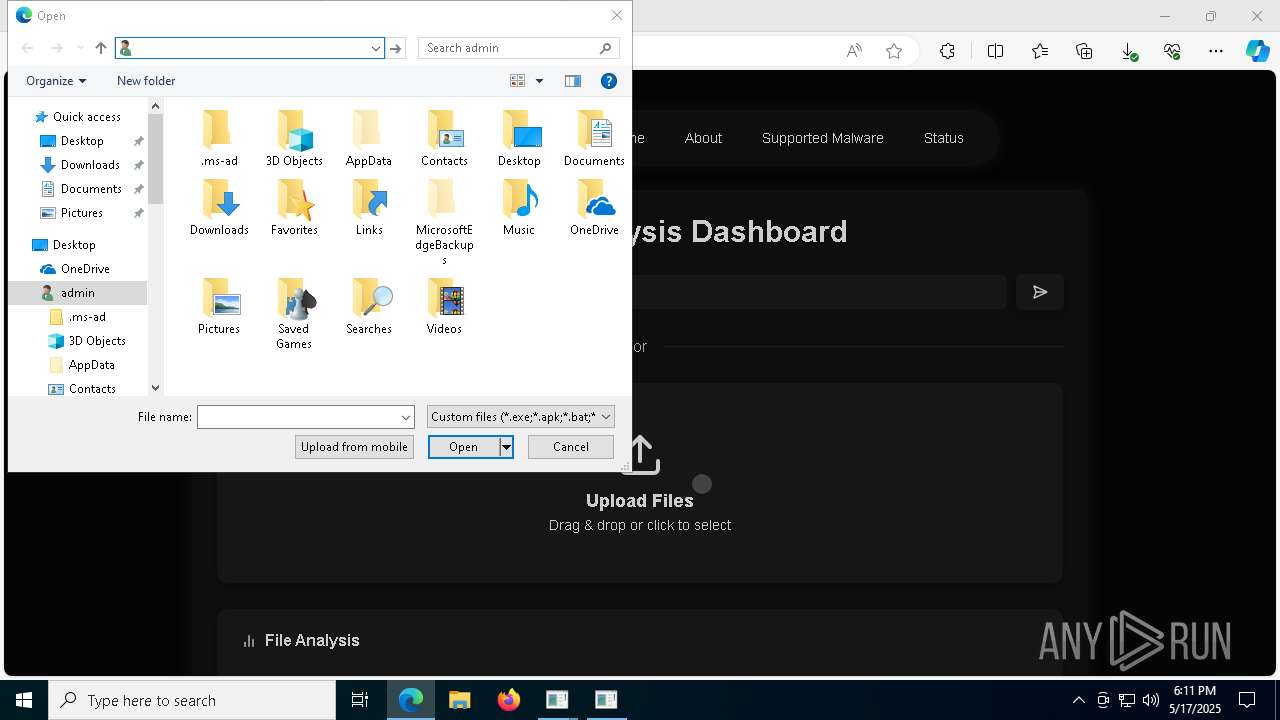1280x720 pixels.
Task: Select the Saved Games folder
Action: click(294, 314)
